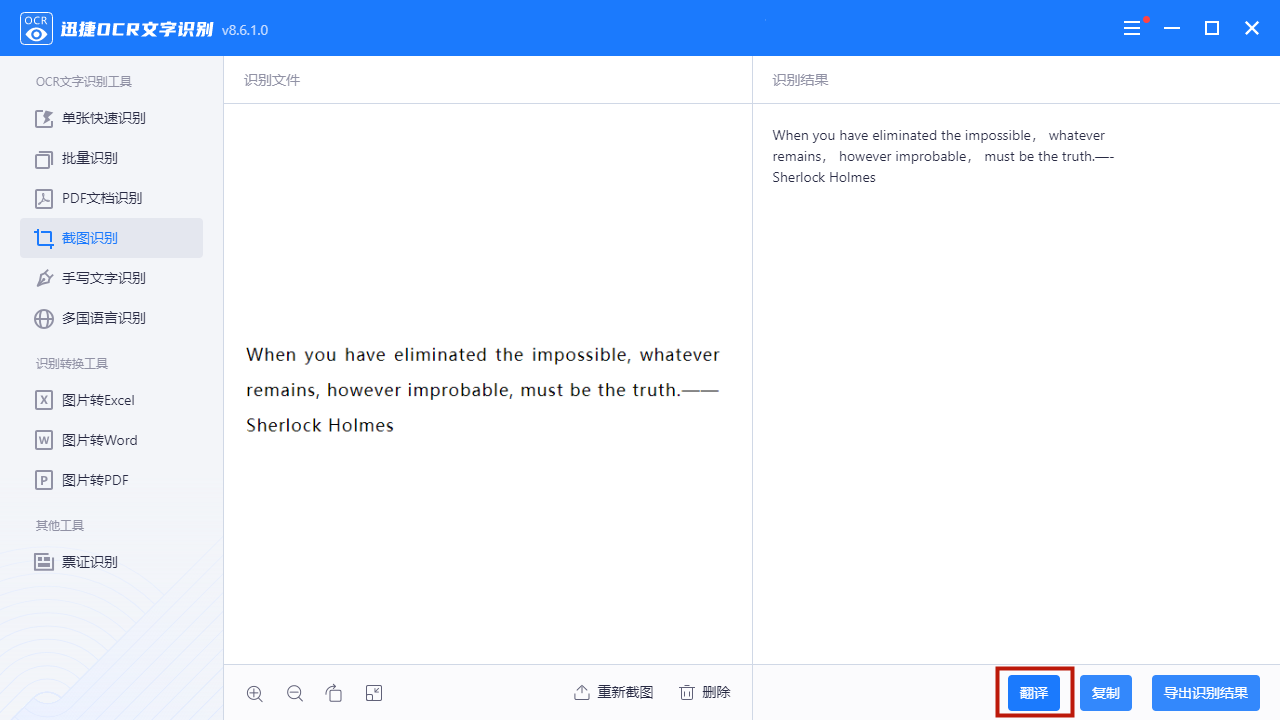
Task: Open 多国语言识别 multi-language recognition
Action: 112,318
